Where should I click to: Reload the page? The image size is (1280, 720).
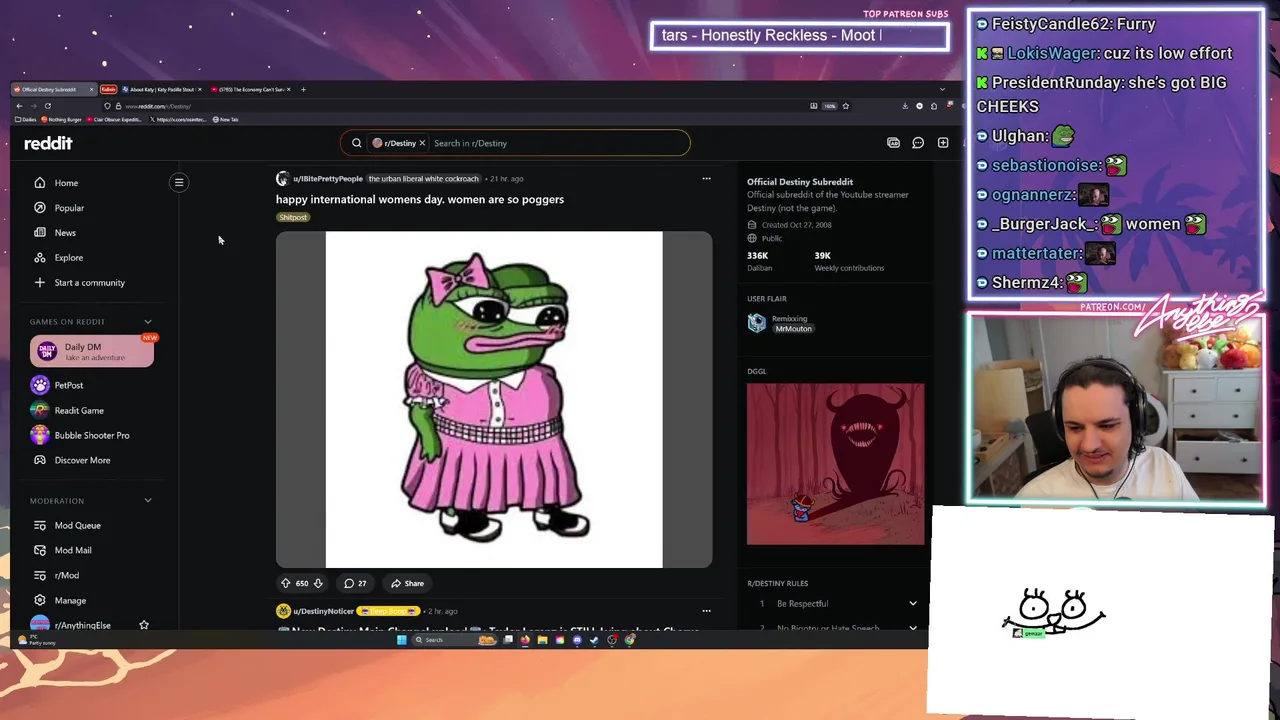click(x=47, y=106)
